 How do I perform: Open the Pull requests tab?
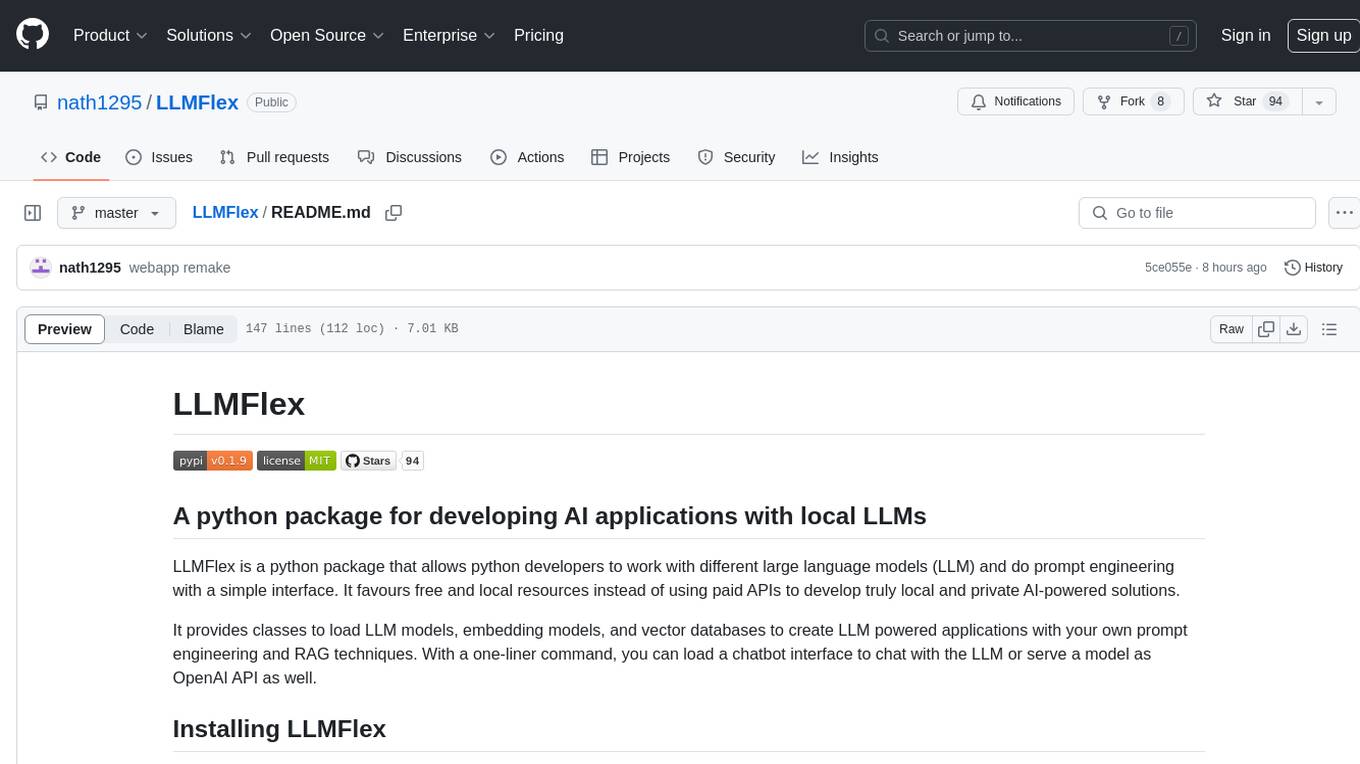(x=274, y=157)
